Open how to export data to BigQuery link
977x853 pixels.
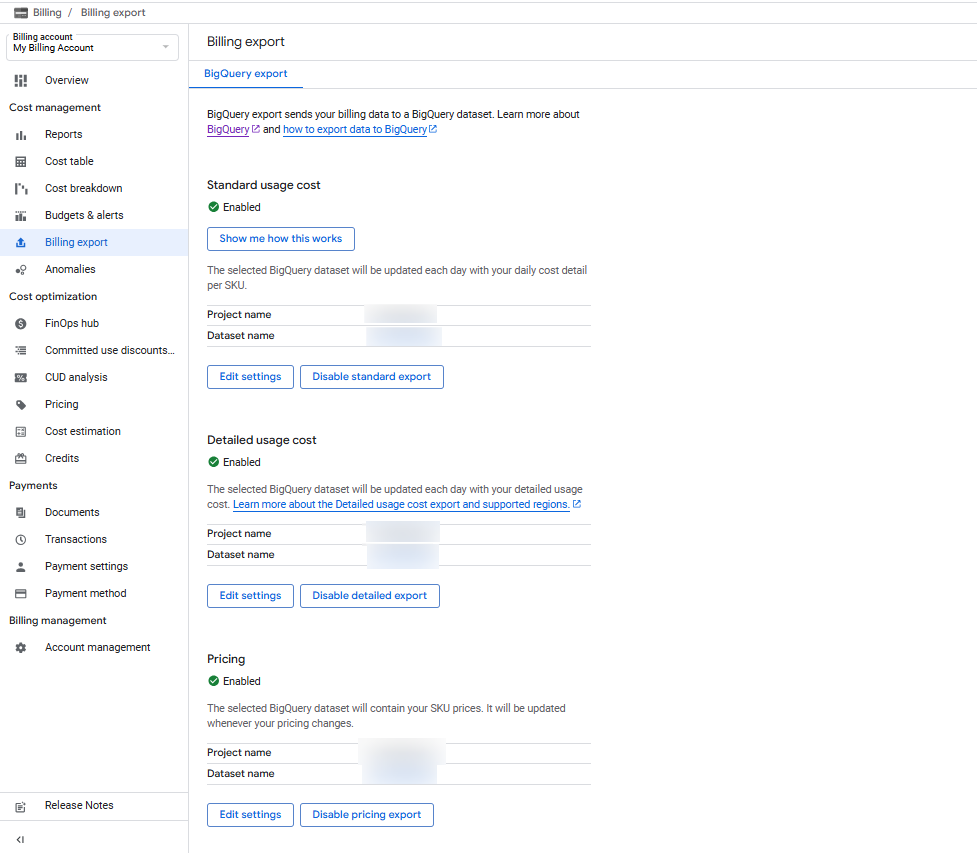(355, 130)
